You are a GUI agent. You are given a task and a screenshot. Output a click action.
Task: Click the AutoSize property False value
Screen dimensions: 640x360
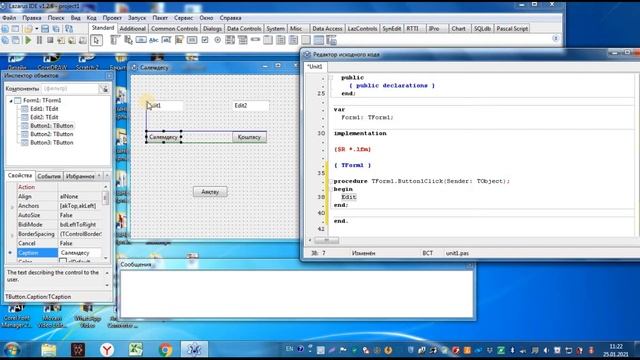tap(80, 216)
